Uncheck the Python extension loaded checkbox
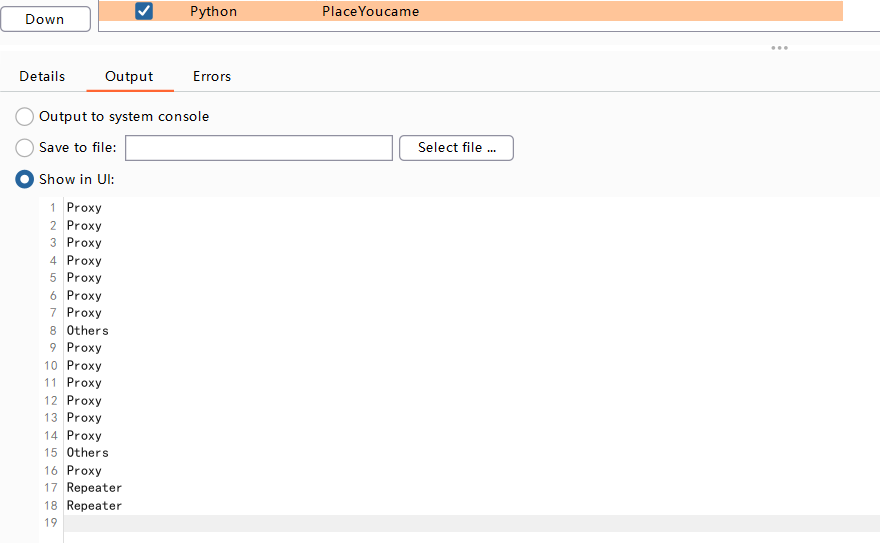The width and height of the screenshot is (880, 543). point(144,11)
